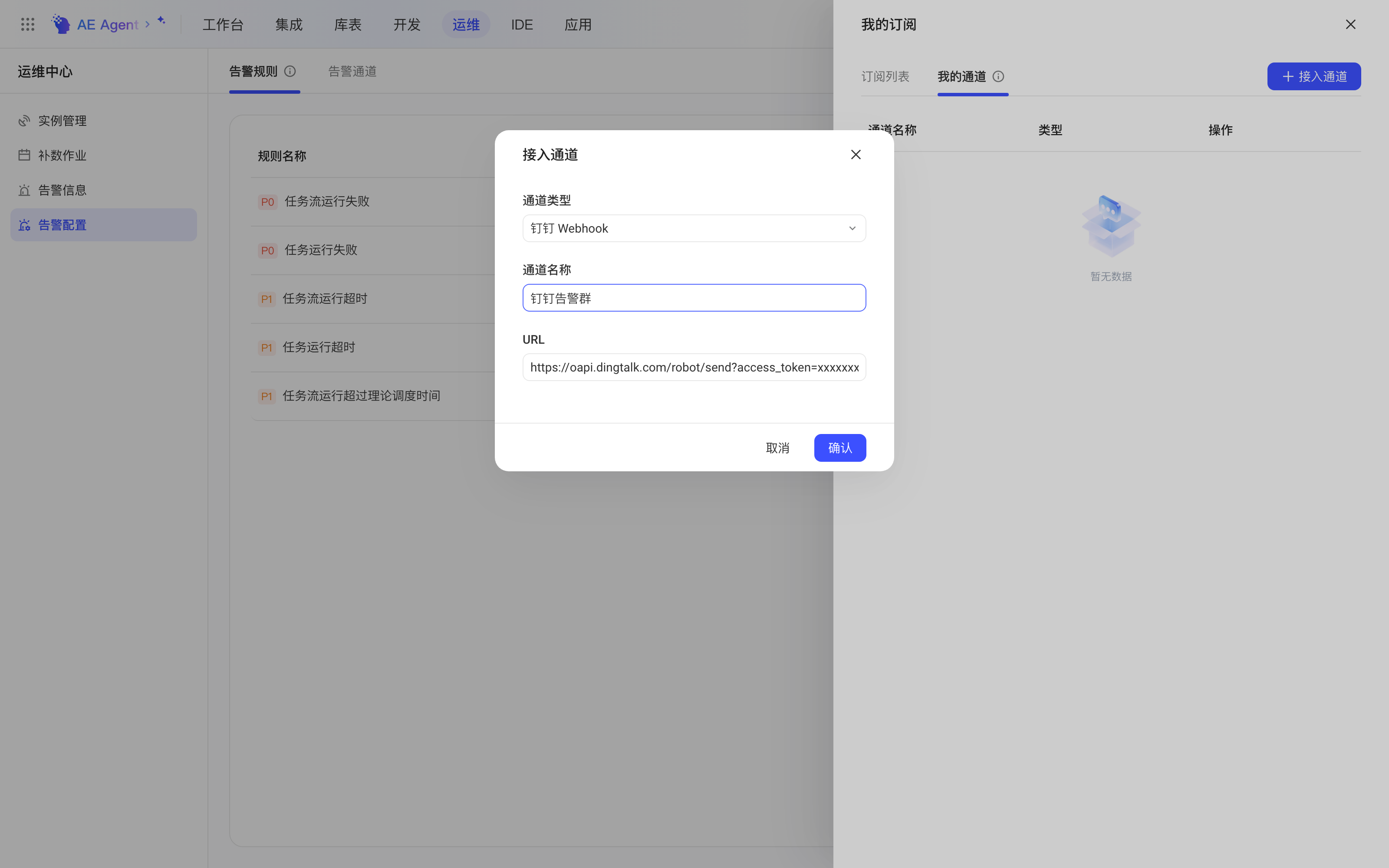Open the 应用 top menu

[x=578, y=24]
